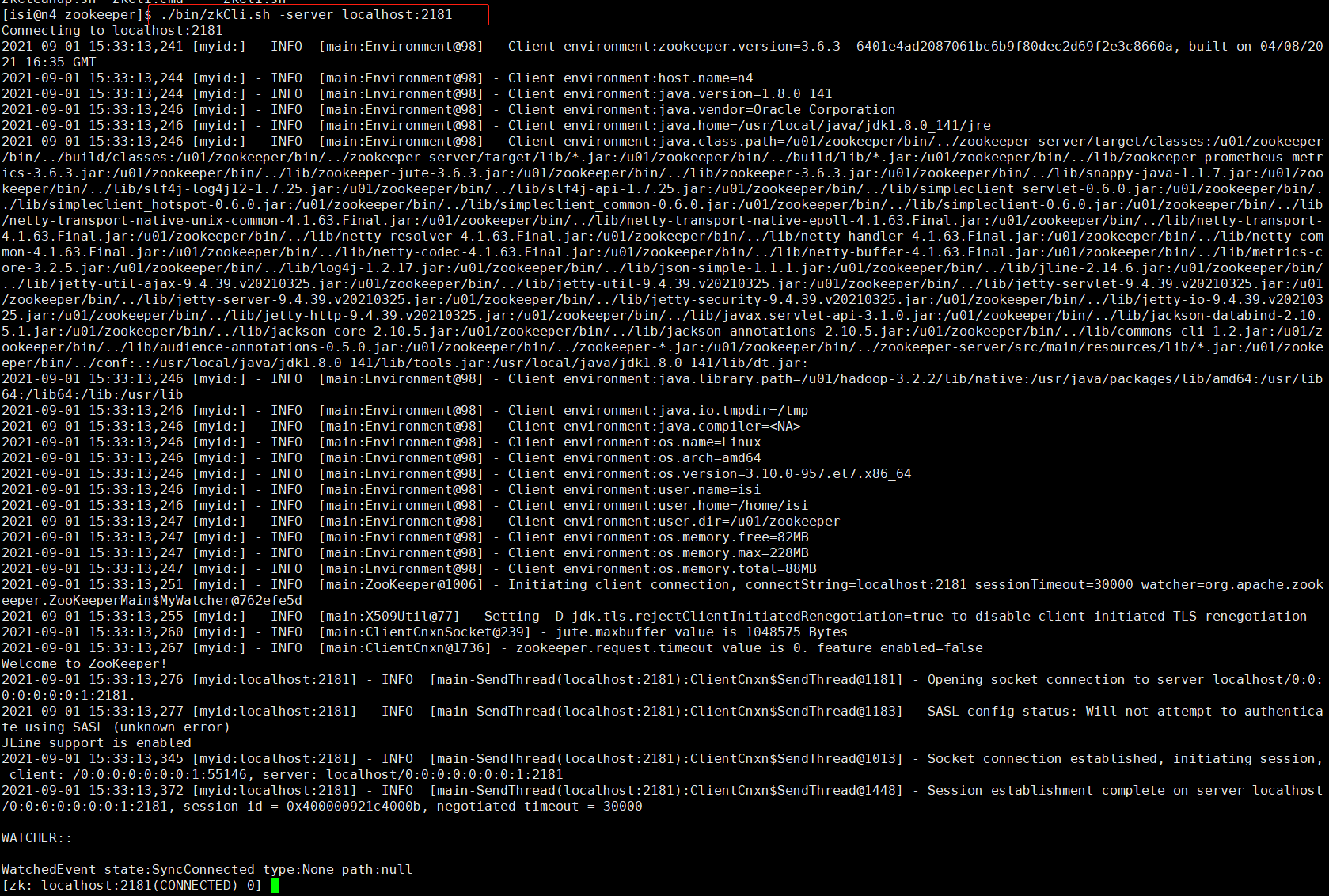Click the 'Welcome to ZooKeeper!' line
1329x896 pixels.
85,663
